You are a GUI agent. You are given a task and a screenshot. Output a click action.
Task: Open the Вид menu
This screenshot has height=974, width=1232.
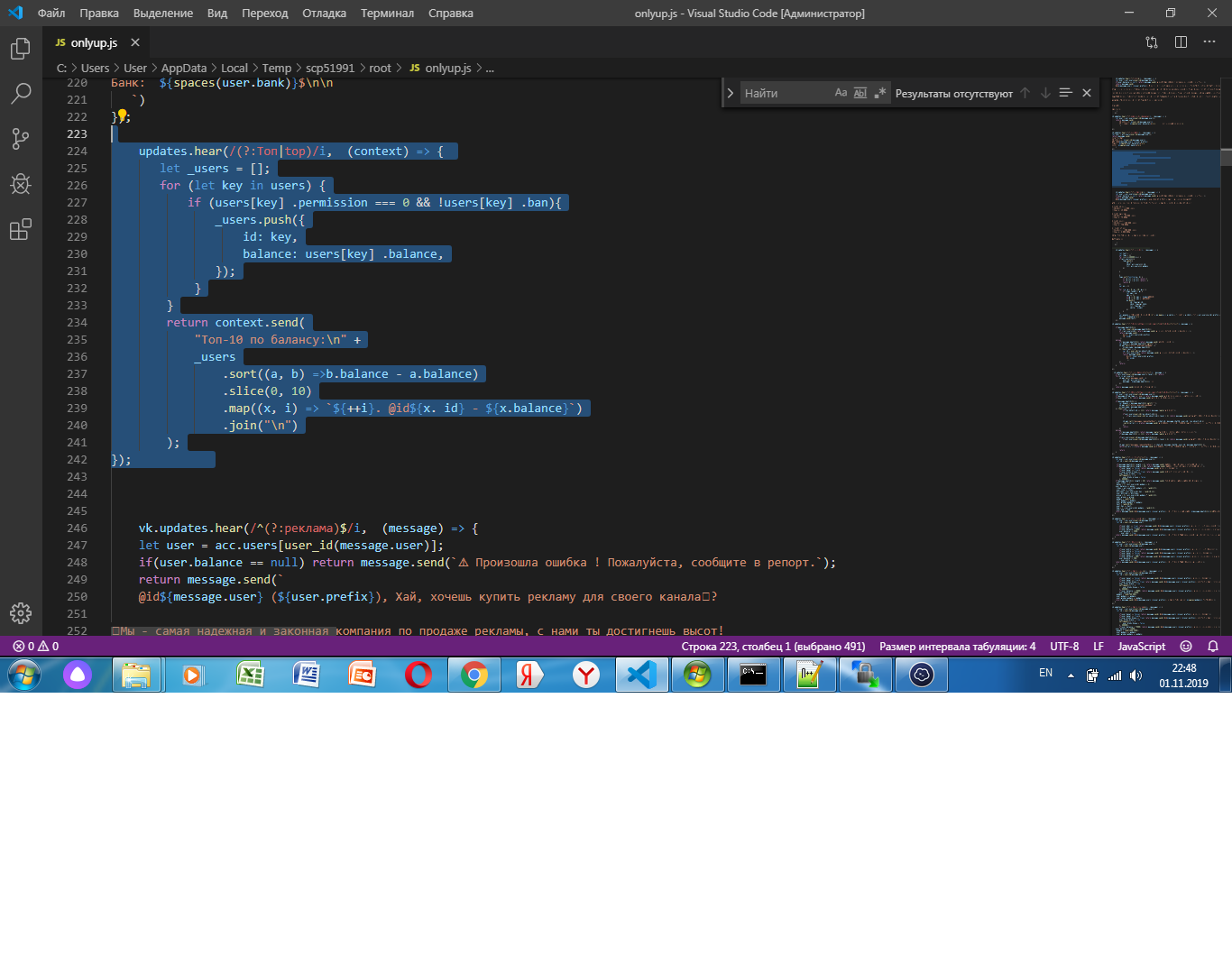(x=217, y=13)
